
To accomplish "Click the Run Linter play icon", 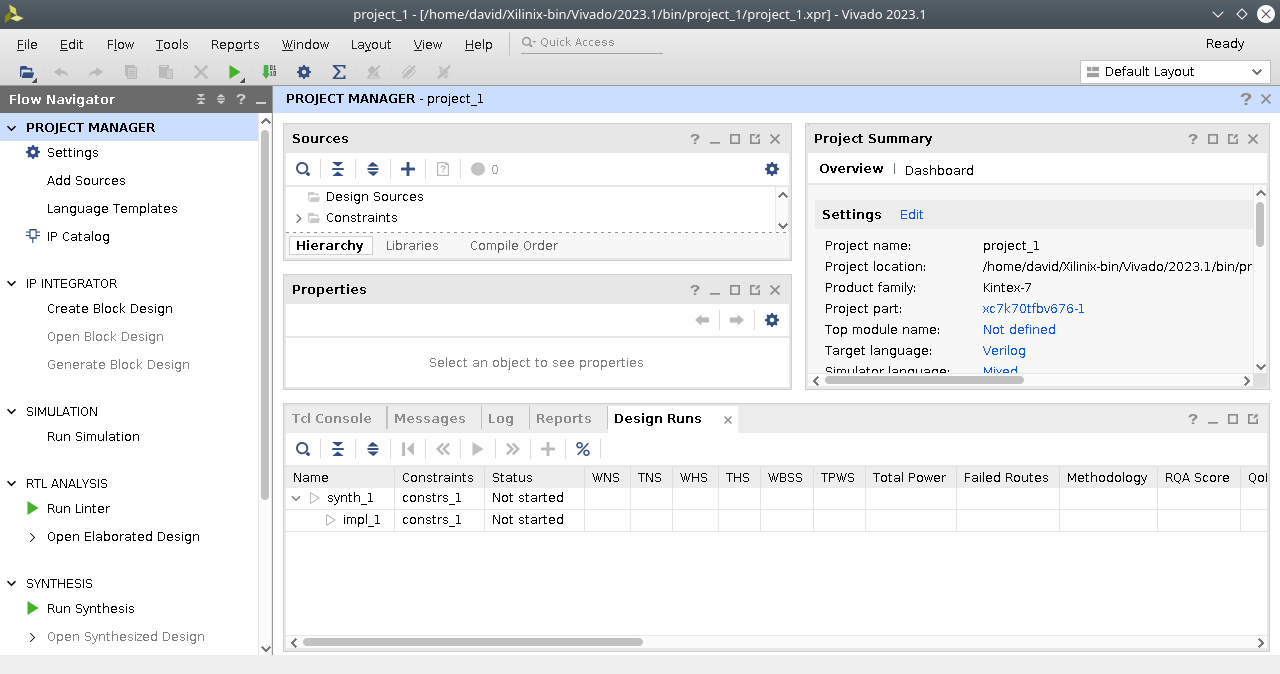I will 32,508.
